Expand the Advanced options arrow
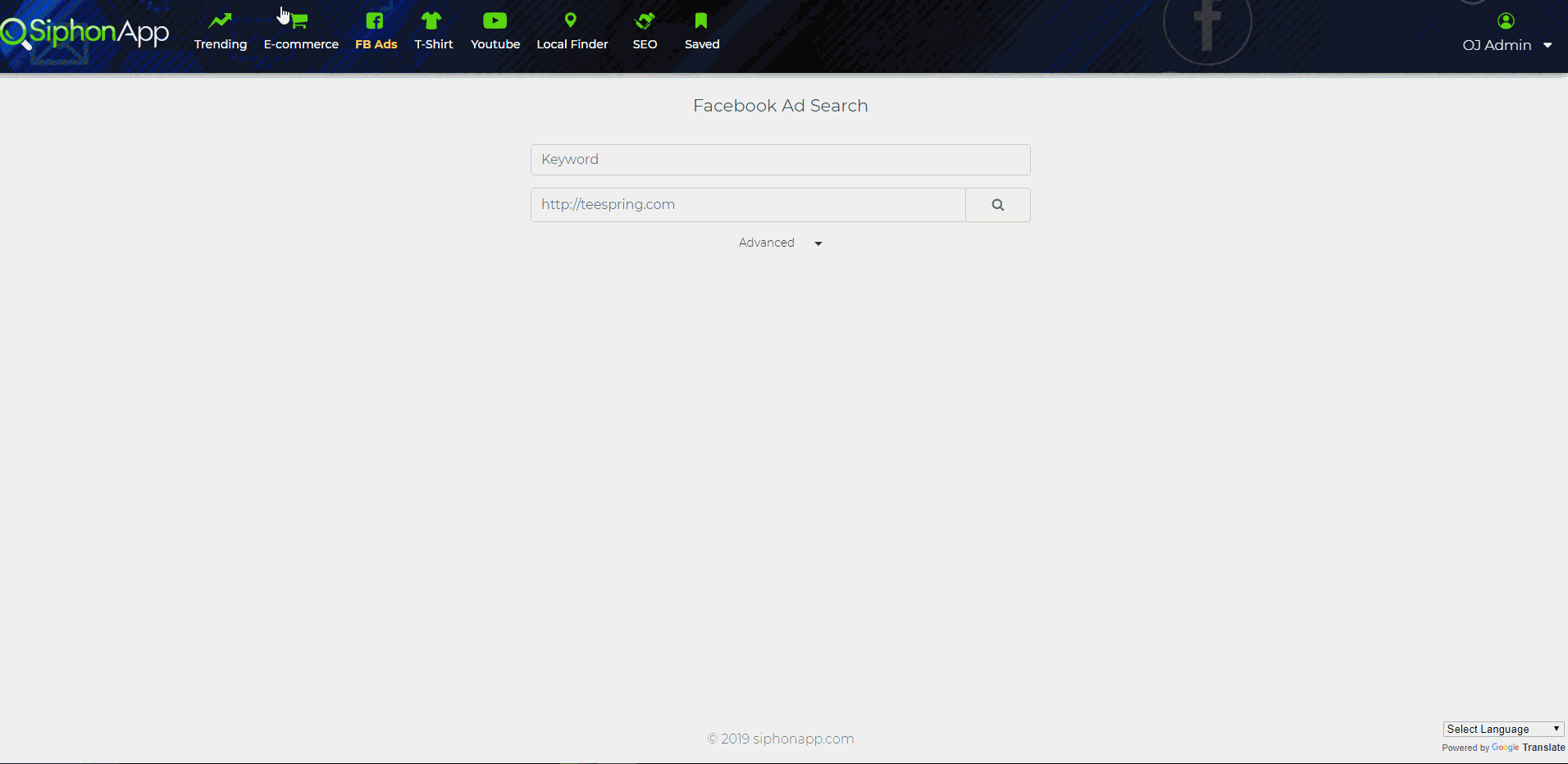 tap(818, 243)
